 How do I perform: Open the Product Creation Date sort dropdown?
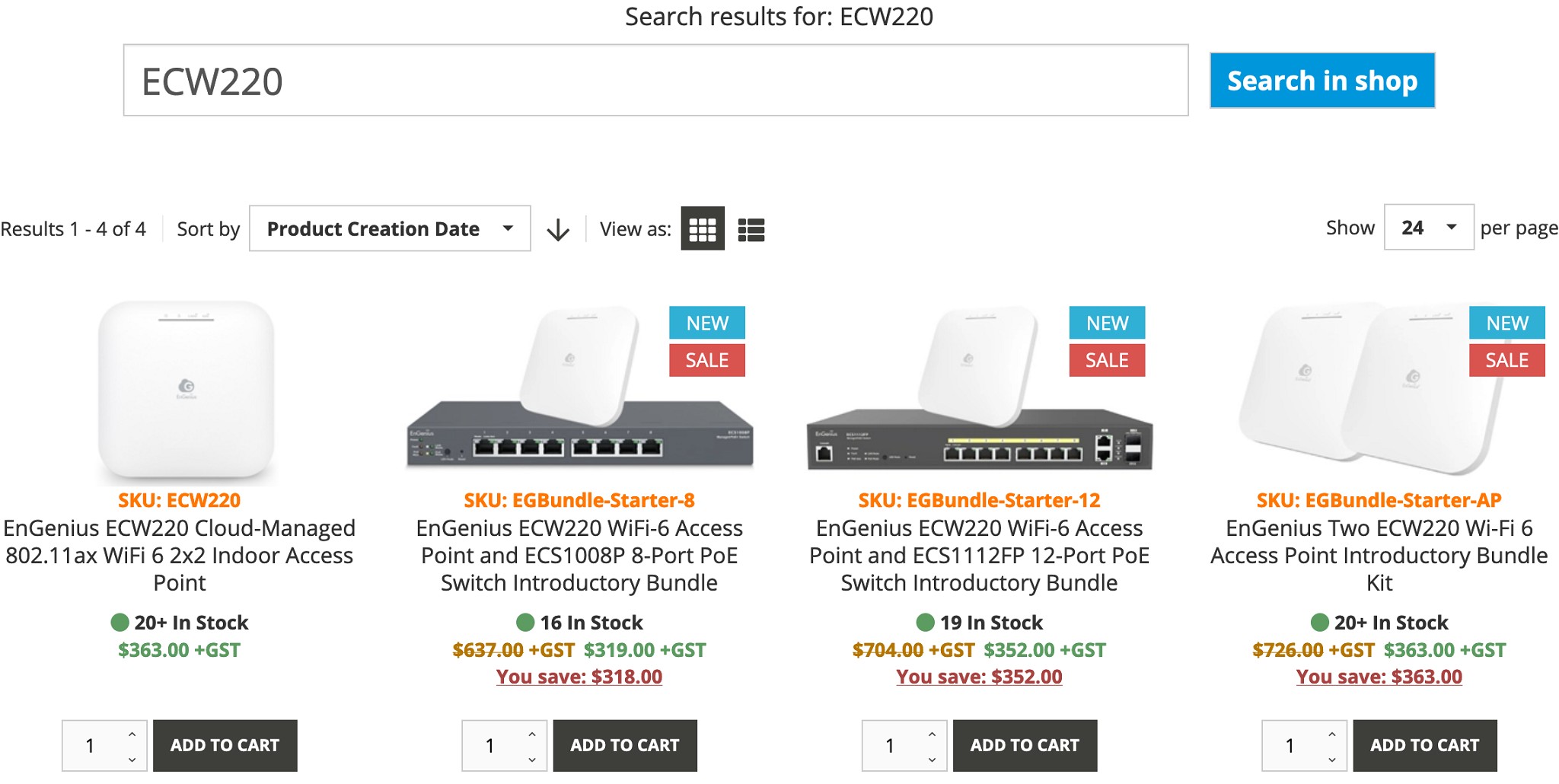tap(390, 229)
